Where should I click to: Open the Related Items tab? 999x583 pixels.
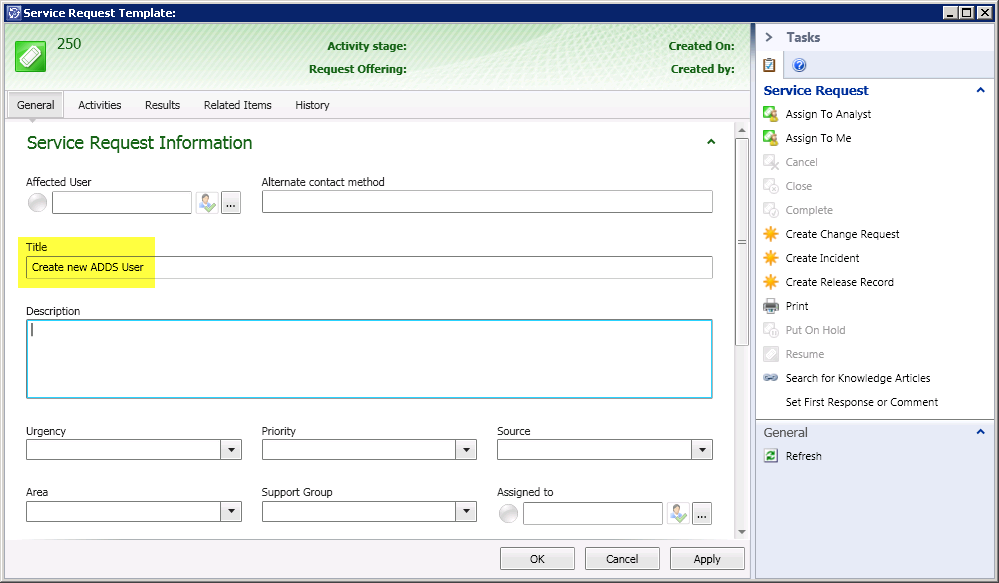pyautogui.click(x=237, y=105)
